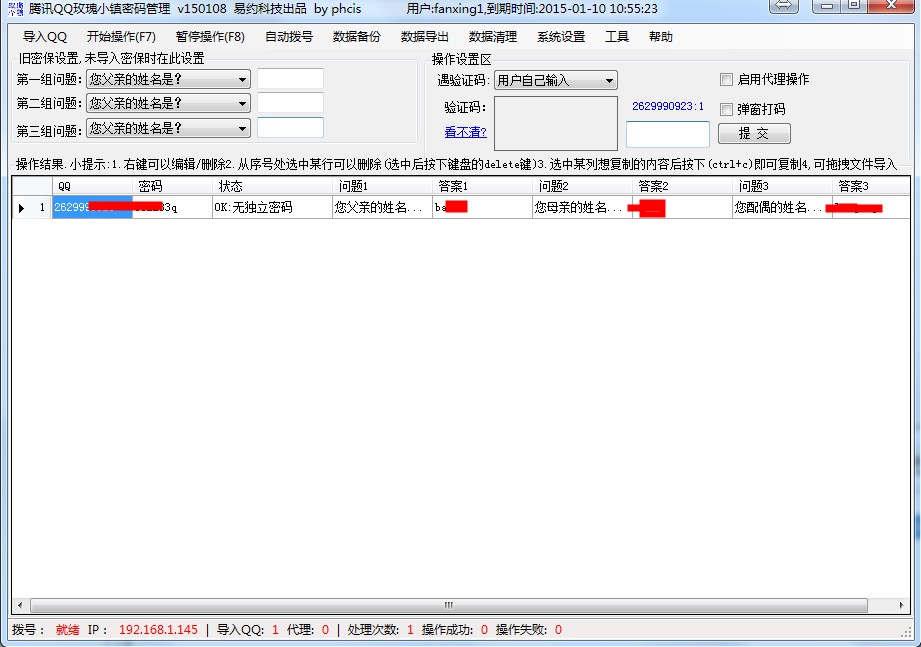Click the 答案1 column header

coord(482,186)
